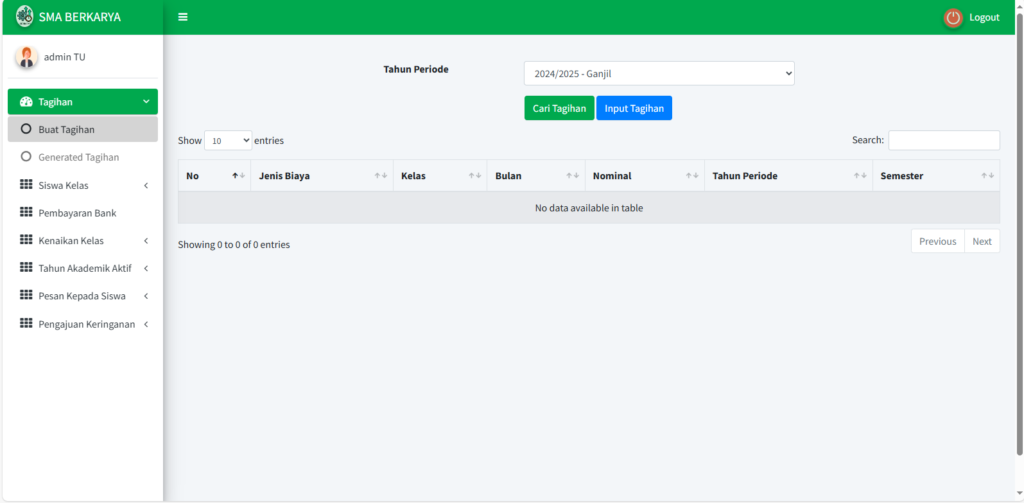This screenshot has width=1024, height=503.
Task: Sort the table by Nominal column
Action: tap(644, 176)
